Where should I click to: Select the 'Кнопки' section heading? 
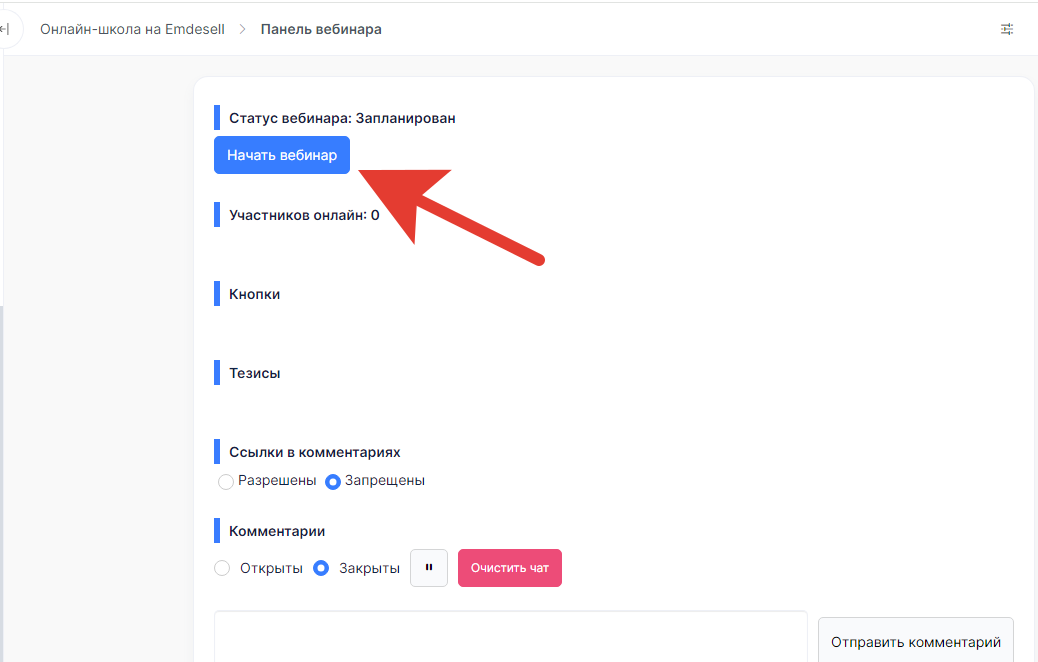(x=254, y=294)
